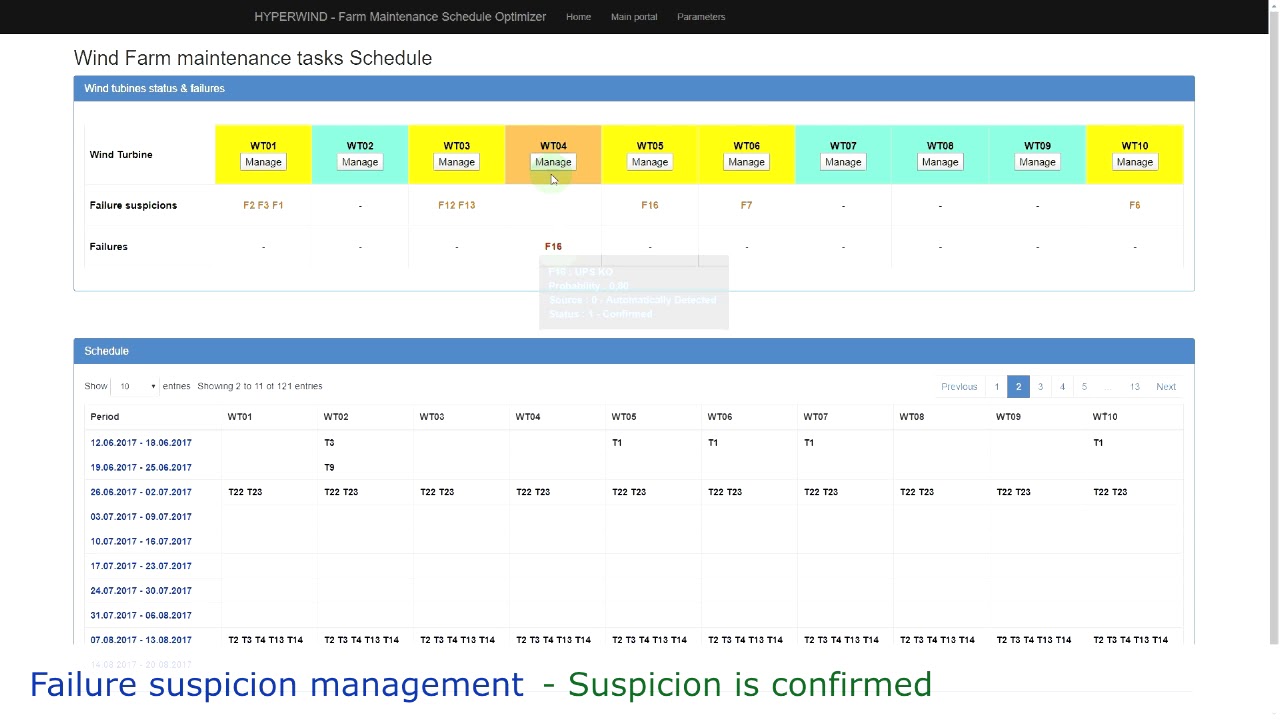
Task: Click Manage button for WT10
Action: pos(1134,162)
